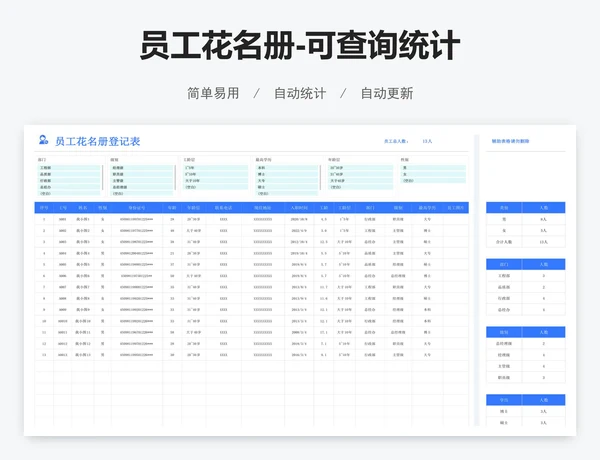Click the 入职时间 column header
600x460 pixels.
coord(299,208)
